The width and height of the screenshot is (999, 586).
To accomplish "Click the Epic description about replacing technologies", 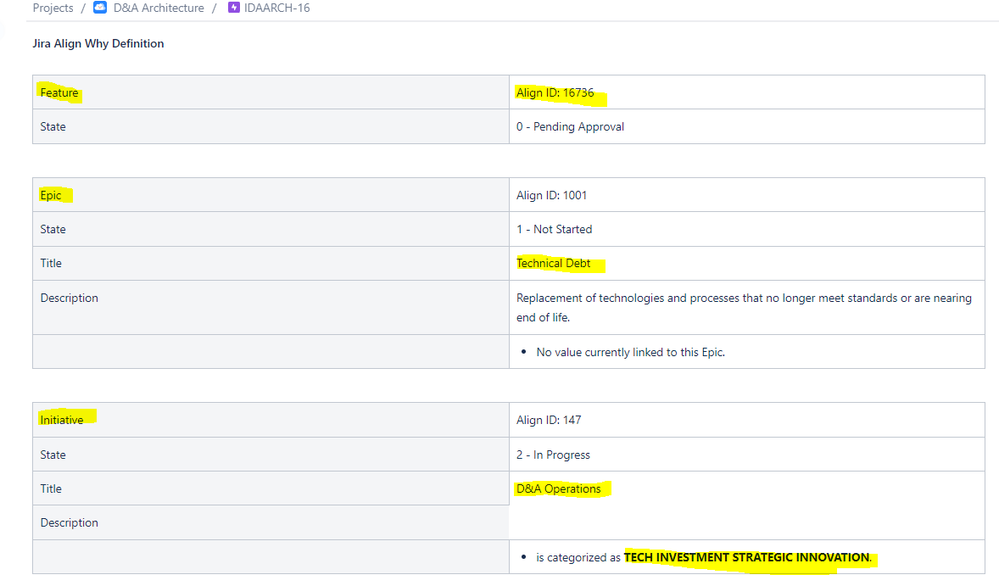I will click(x=740, y=307).
